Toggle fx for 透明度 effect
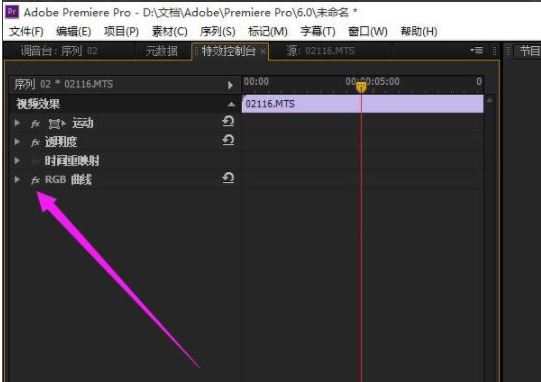The width and height of the screenshot is (541, 382). tap(35, 142)
